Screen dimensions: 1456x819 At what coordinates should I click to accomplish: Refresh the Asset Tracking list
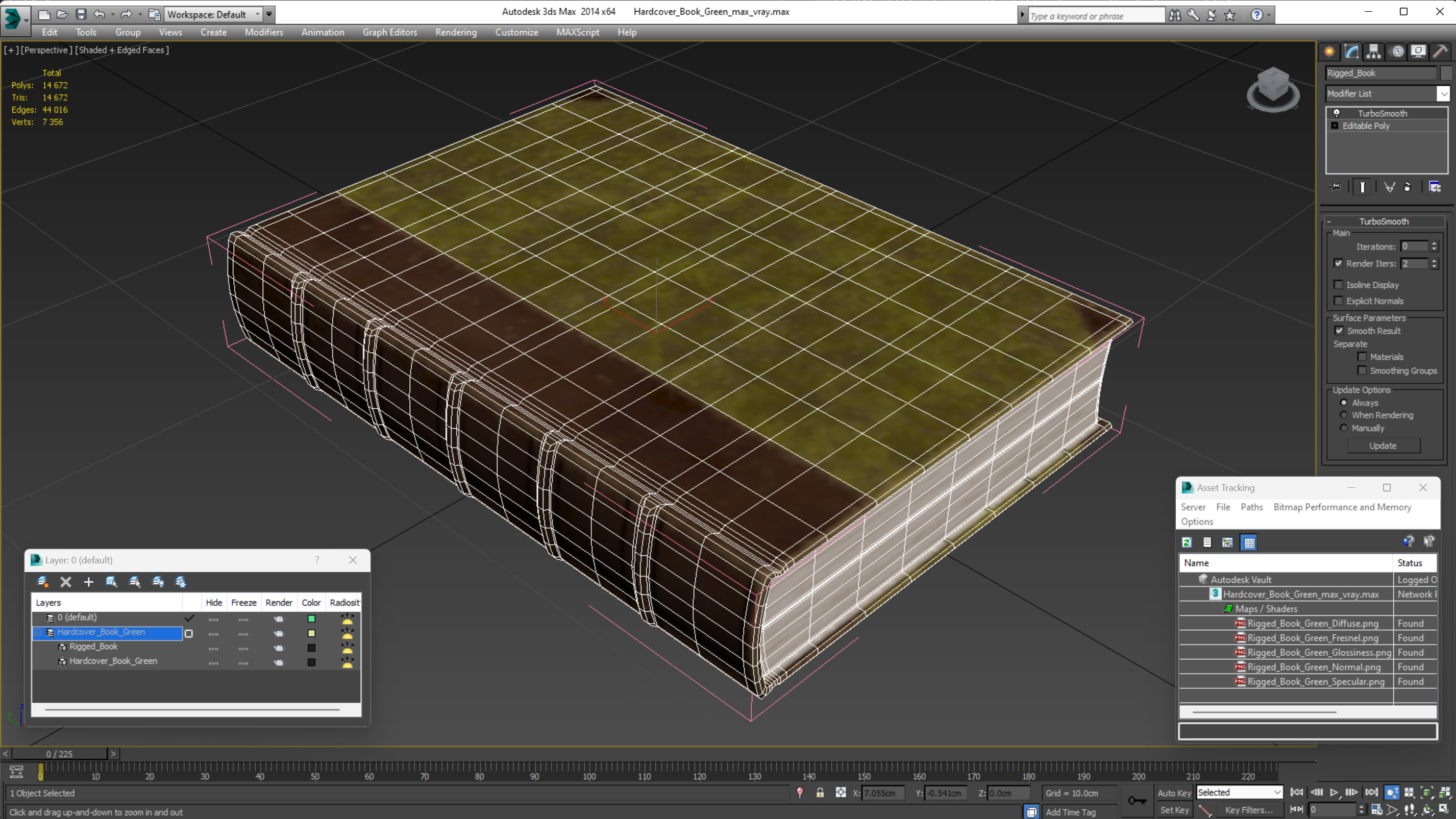click(1187, 542)
